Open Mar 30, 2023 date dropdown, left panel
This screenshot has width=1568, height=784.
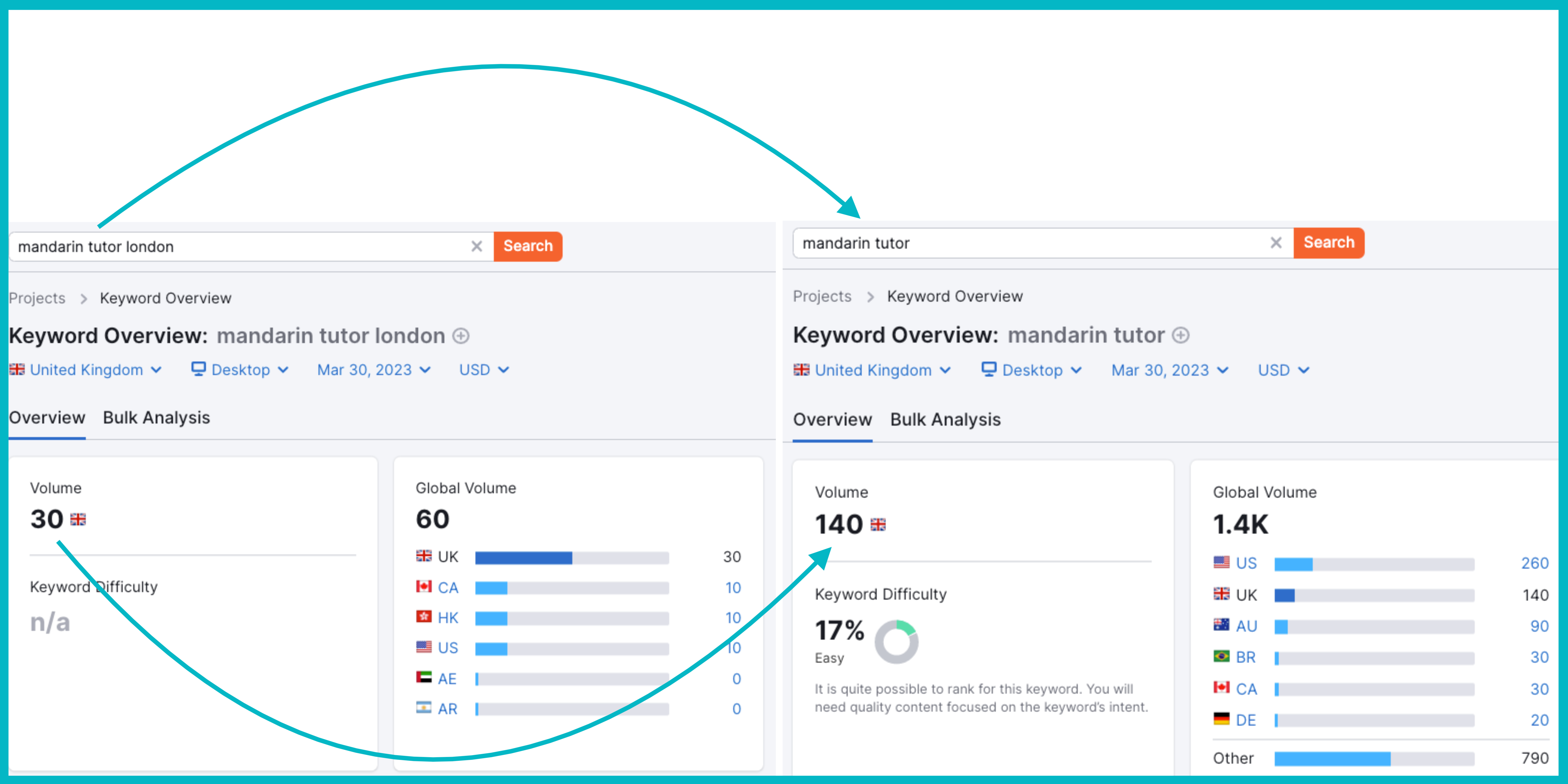tap(374, 370)
